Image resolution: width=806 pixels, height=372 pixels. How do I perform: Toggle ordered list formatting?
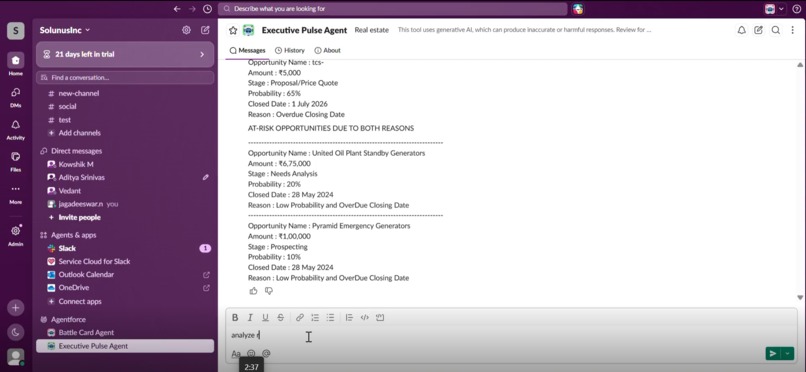(315, 318)
